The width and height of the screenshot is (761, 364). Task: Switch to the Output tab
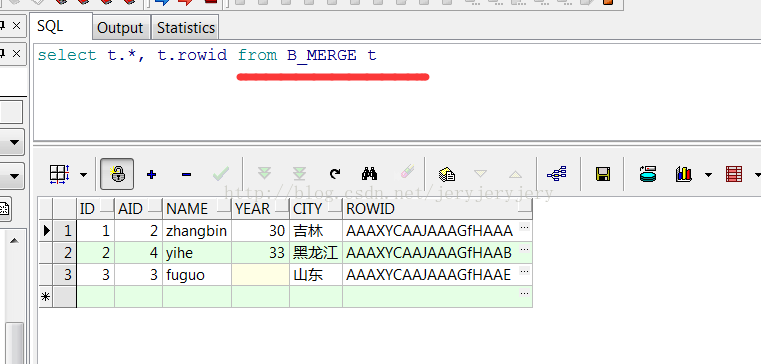tap(120, 28)
